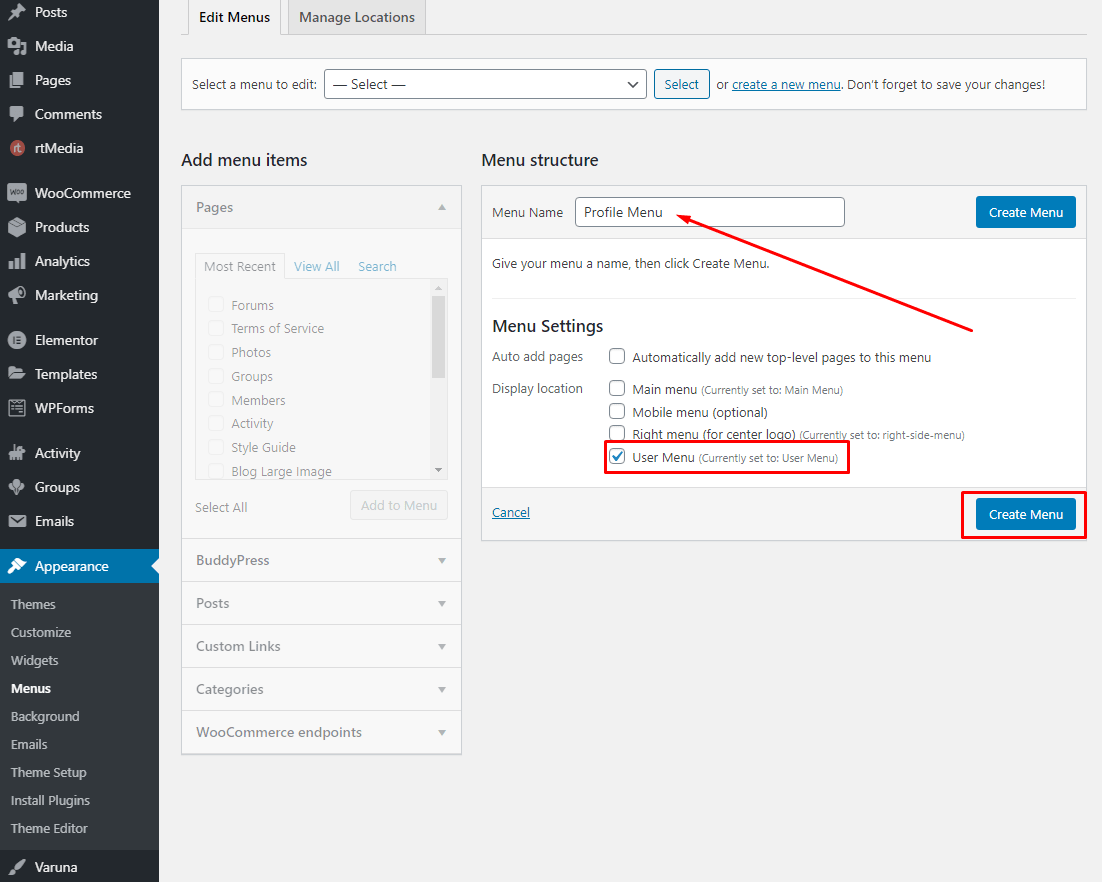The width and height of the screenshot is (1102, 882).
Task: Click the WPForms icon in sidebar
Action: click(17, 408)
